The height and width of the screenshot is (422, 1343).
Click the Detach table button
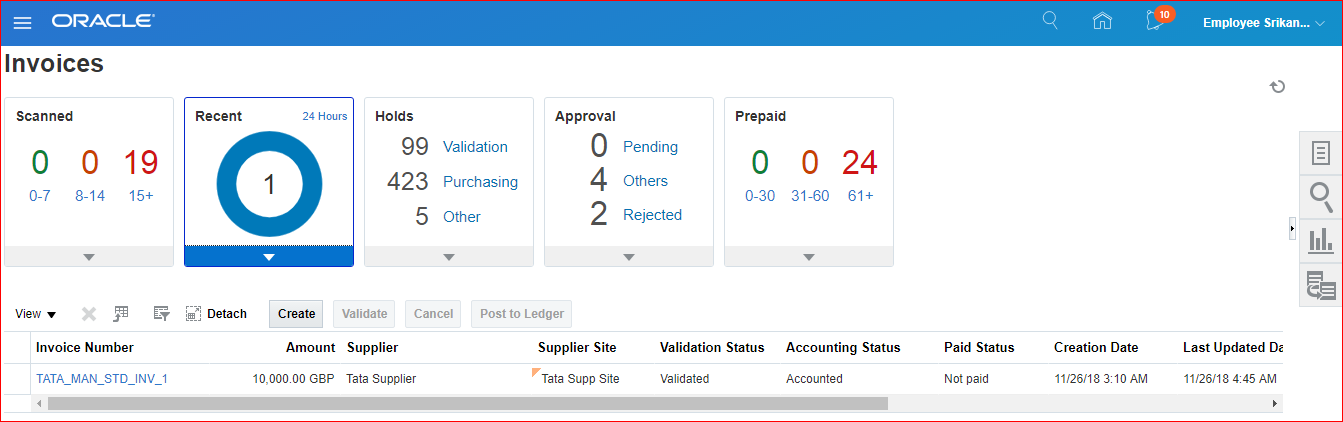(217, 314)
